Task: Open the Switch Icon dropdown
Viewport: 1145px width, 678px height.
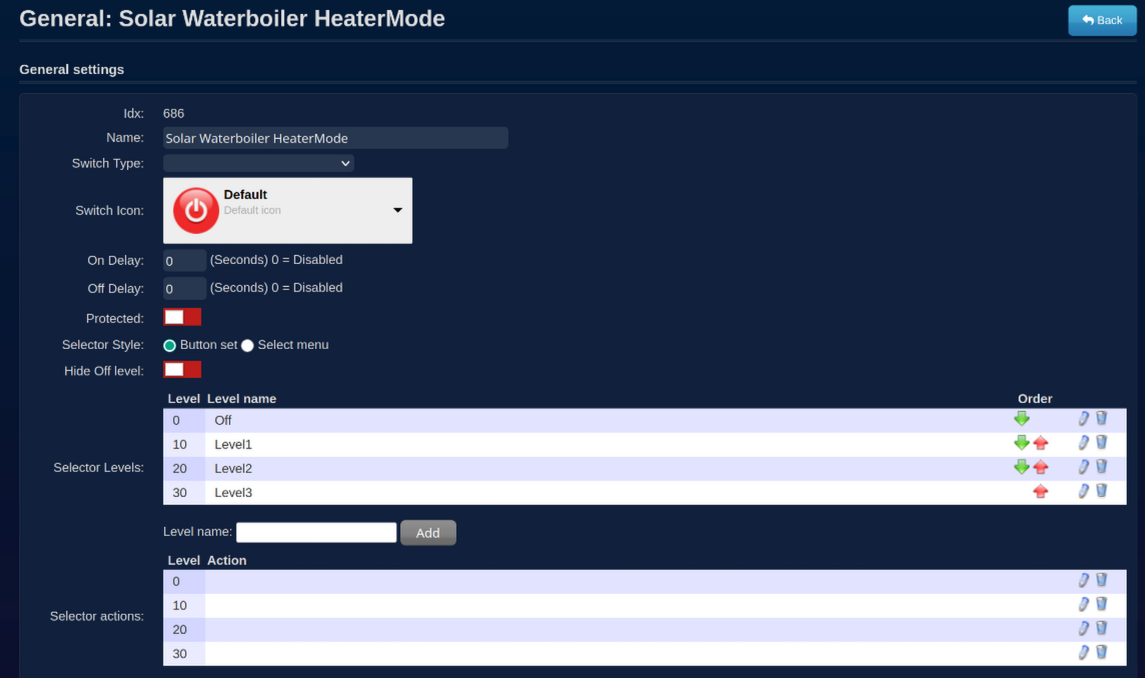Action: 288,210
